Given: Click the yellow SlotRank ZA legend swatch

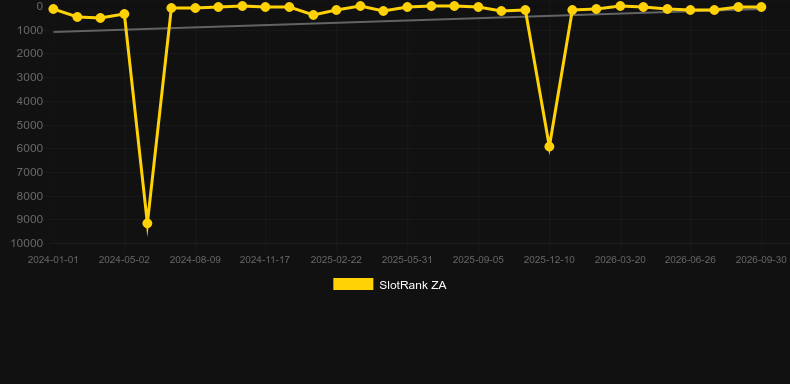Looking at the screenshot, I should 353,284.
